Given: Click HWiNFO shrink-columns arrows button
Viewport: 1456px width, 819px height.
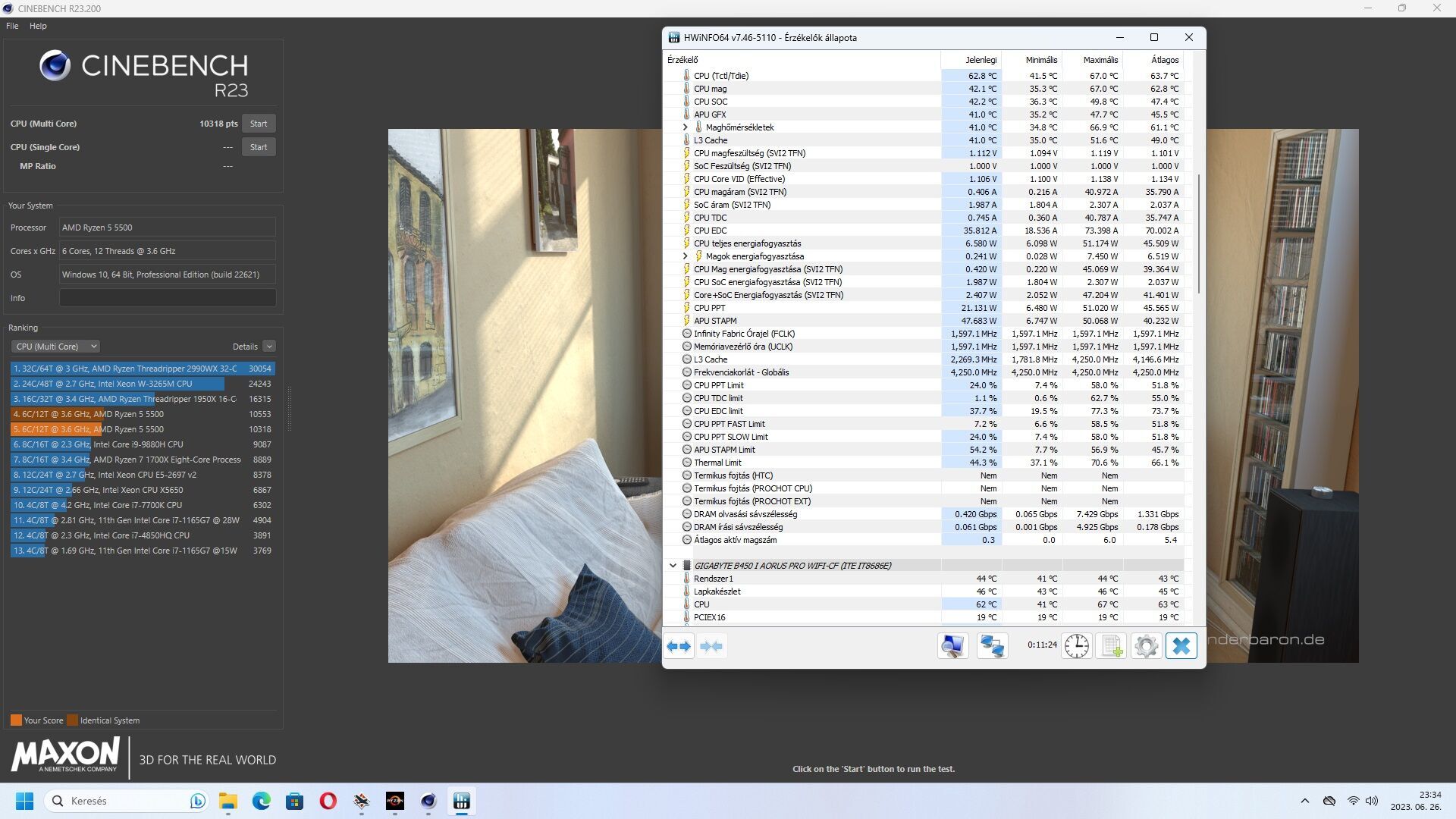Looking at the screenshot, I should [x=711, y=646].
